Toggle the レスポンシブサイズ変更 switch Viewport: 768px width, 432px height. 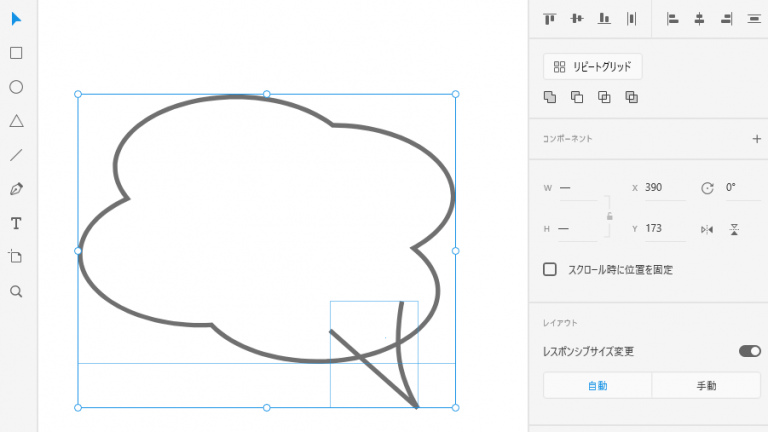[x=749, y=351]
